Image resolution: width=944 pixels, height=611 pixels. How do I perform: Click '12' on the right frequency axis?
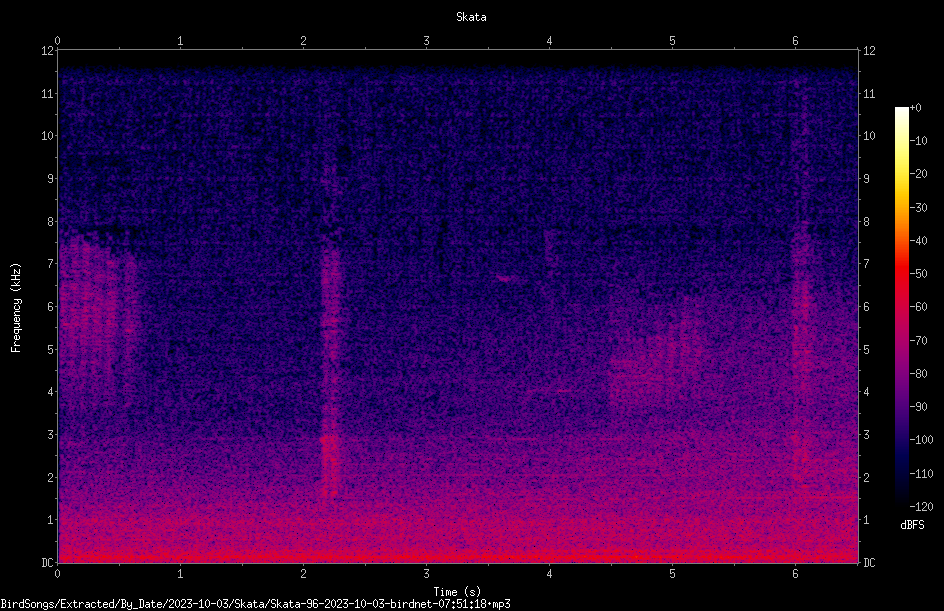869,51
